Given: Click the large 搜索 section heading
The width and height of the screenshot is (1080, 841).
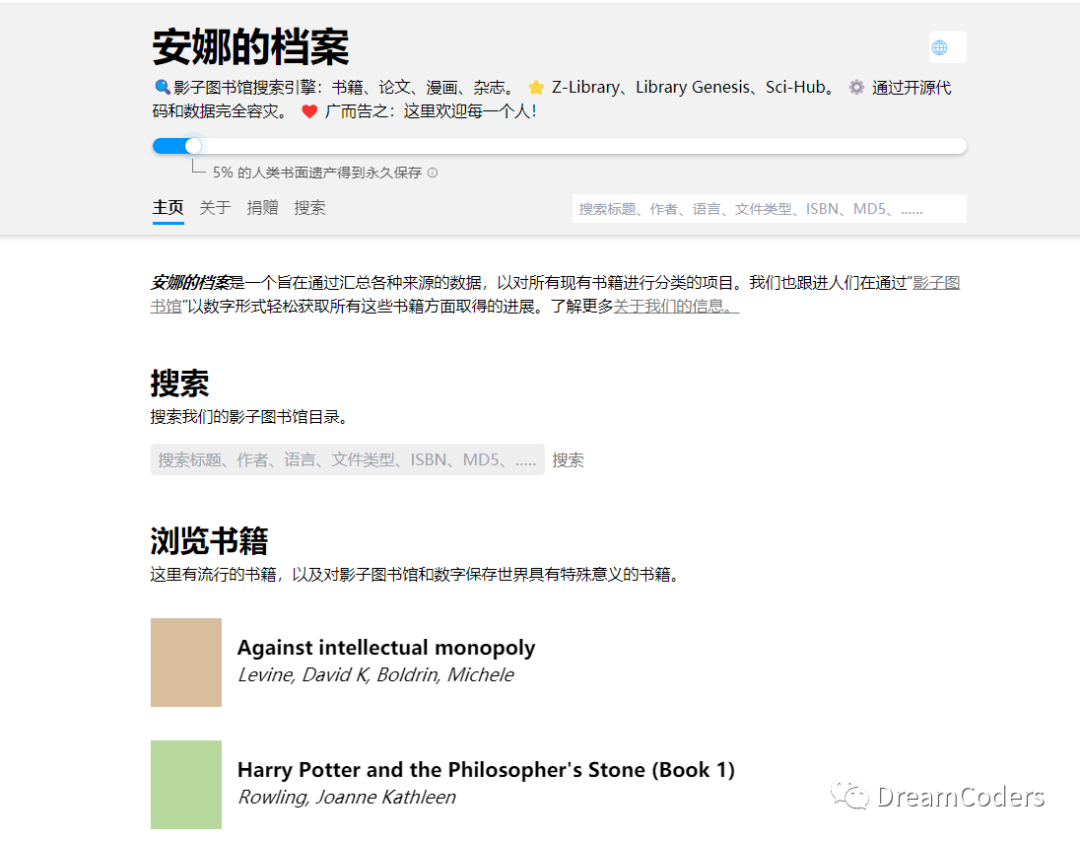Looking at the screenshot, I should coord(180,383).
